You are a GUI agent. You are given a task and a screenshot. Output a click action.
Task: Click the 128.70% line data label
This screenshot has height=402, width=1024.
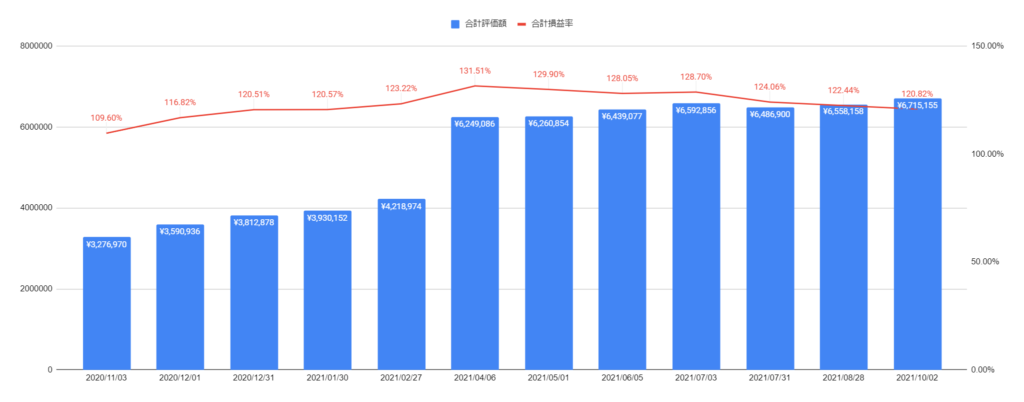pos(696,77)
